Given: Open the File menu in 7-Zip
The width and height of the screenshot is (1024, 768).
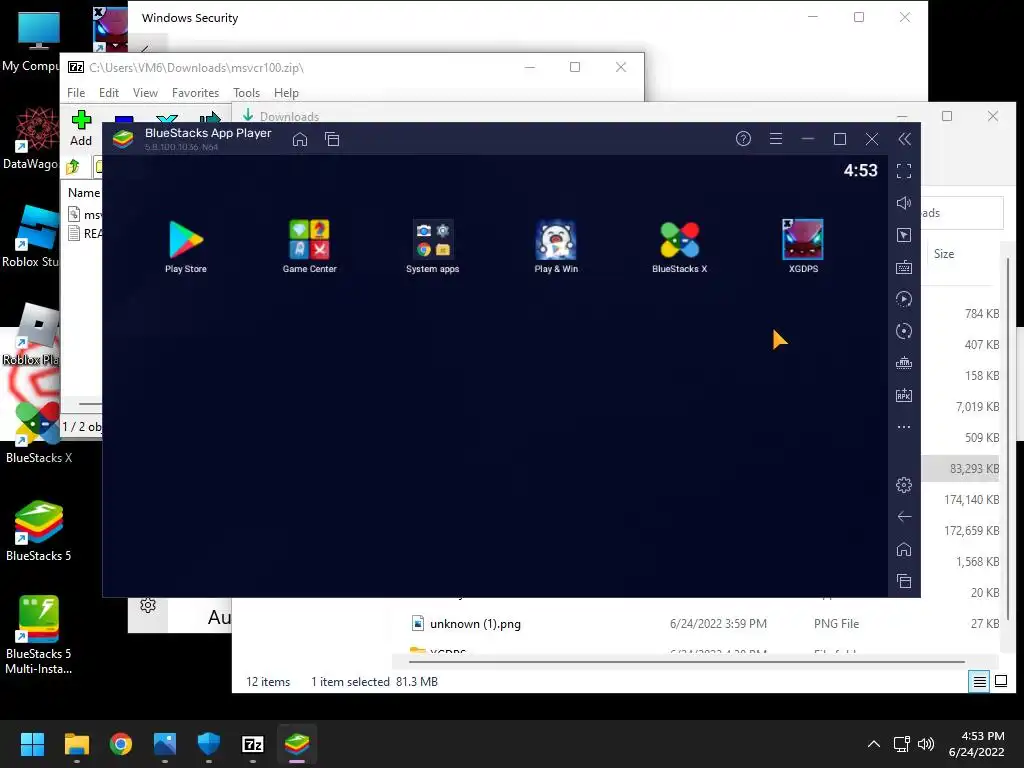Looking at the screenshot, I should click(76, 93).
